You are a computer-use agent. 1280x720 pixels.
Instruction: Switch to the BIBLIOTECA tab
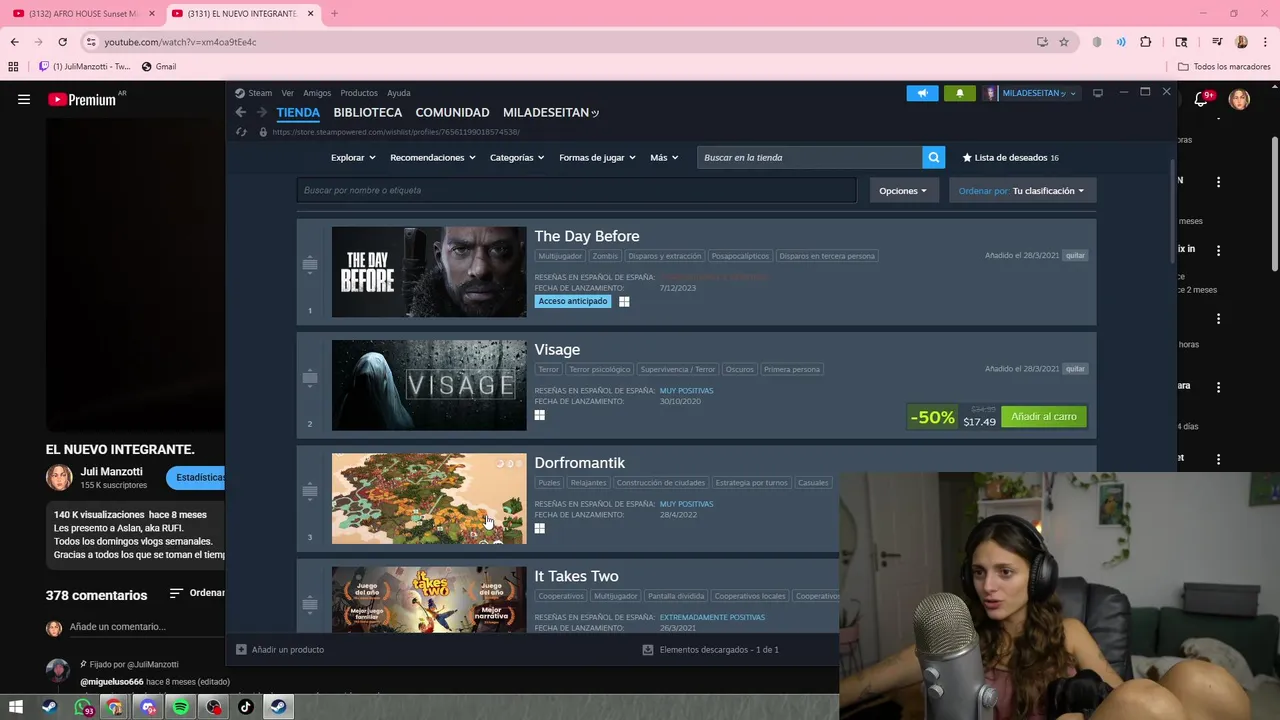click(x=368, y=113)
